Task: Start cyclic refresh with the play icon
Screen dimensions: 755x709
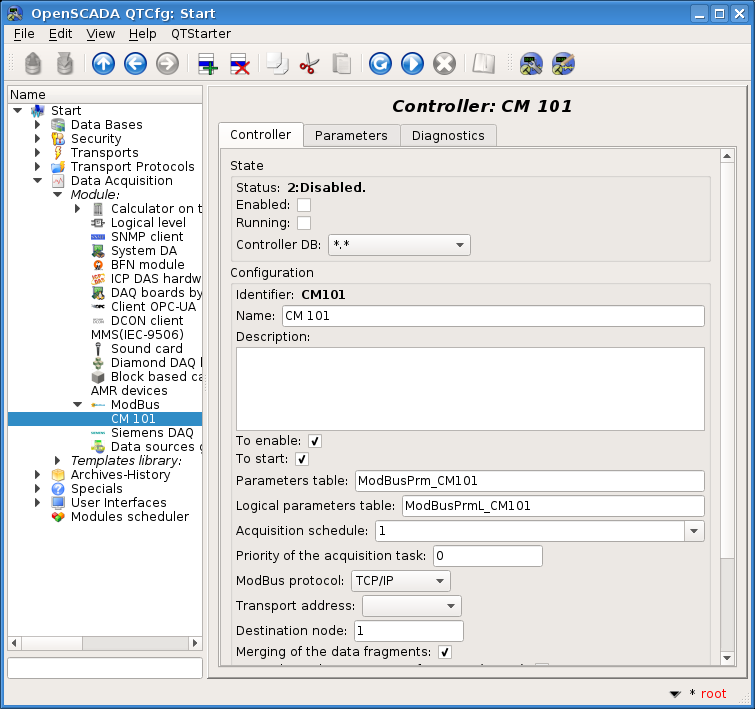Action: (x=413, y=64)
